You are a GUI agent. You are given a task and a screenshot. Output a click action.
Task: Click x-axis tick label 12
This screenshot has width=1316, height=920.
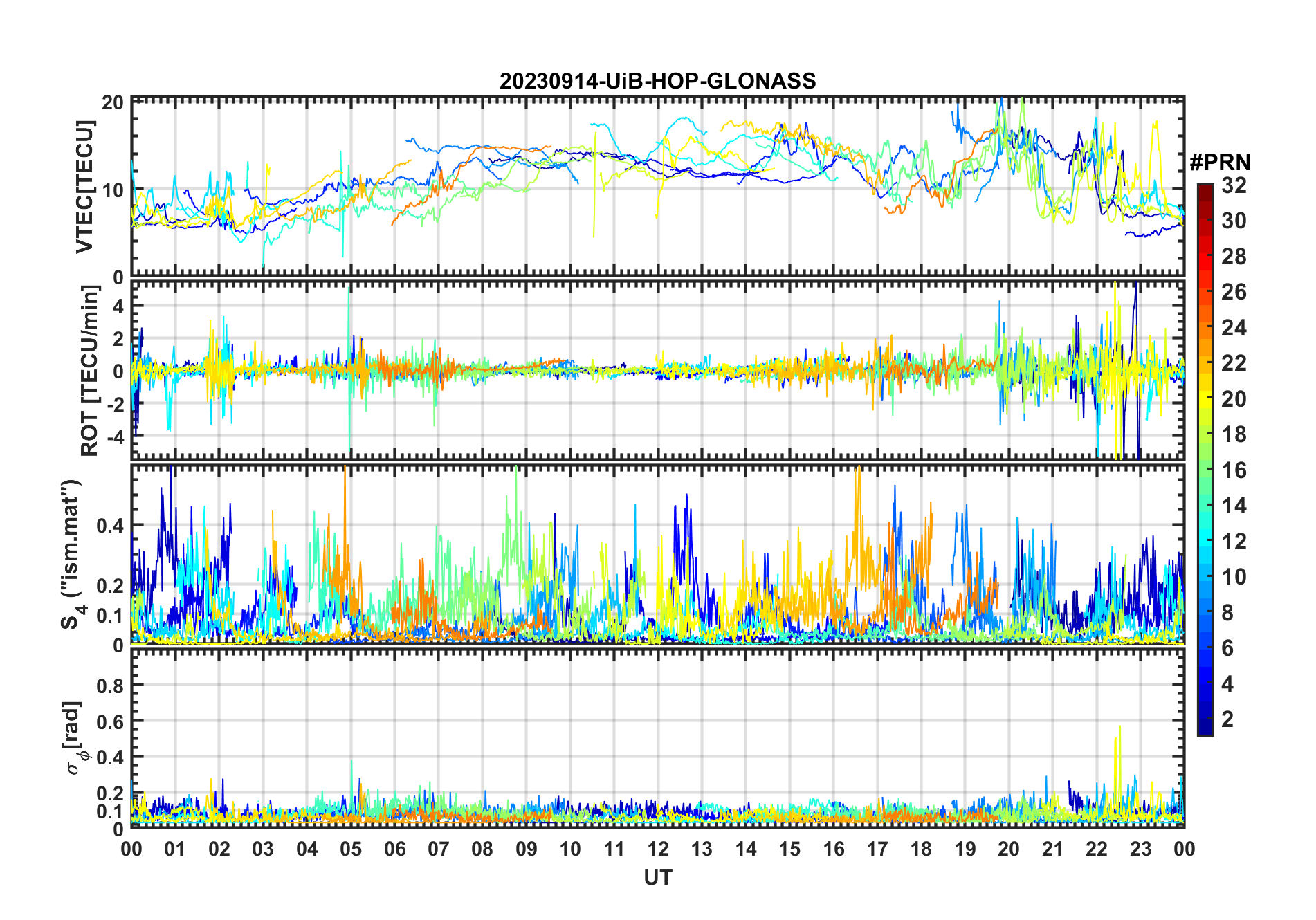(x=658, y=849)
